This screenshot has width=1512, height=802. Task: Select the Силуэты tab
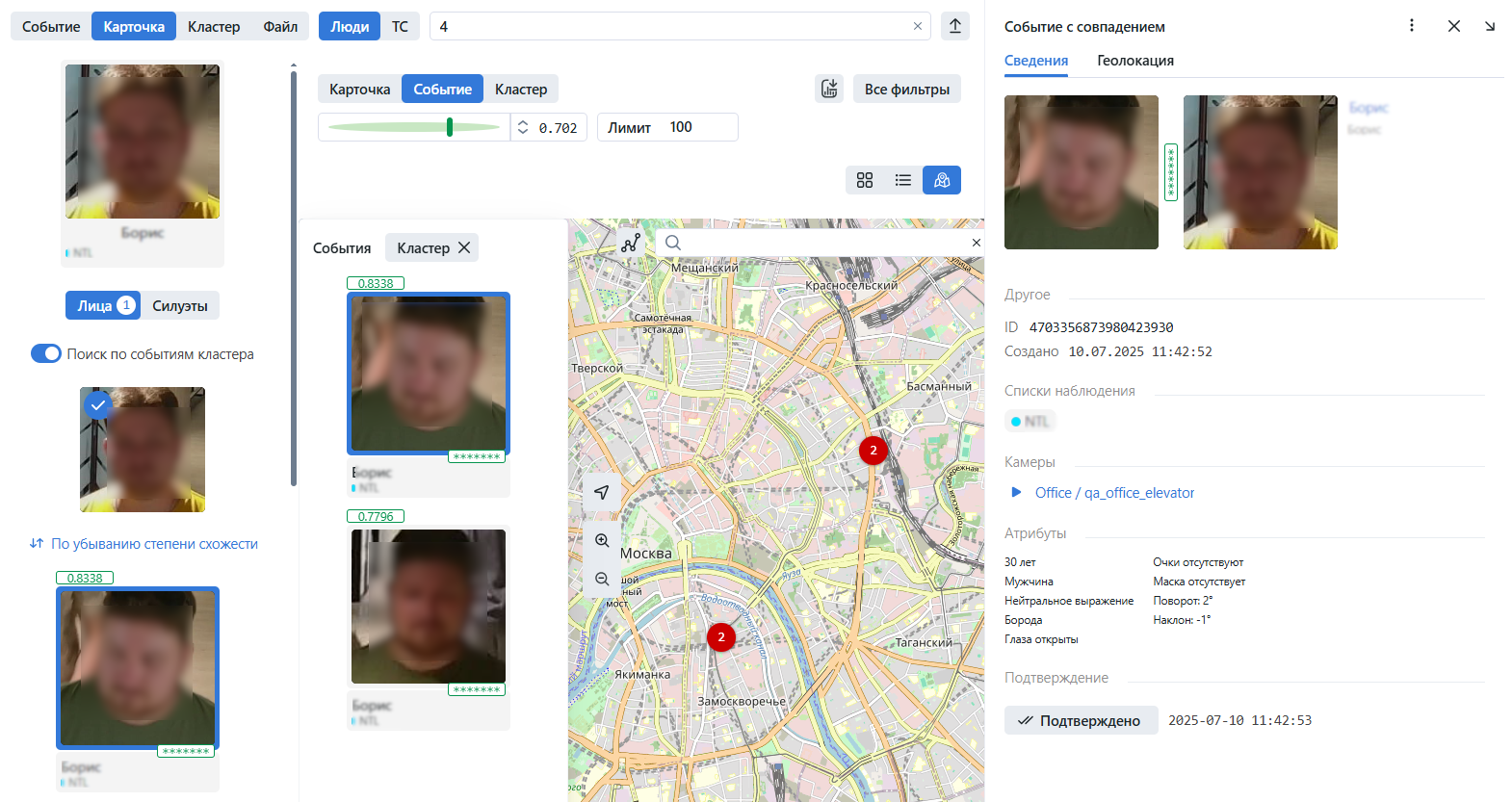(180, 305)
